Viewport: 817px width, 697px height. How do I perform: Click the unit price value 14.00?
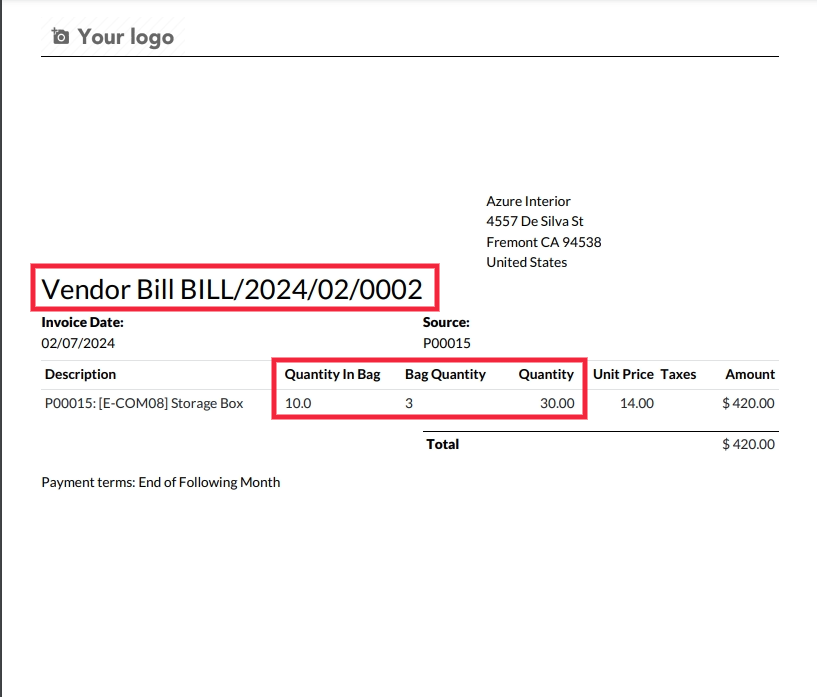pyautogui.click(x=637, y=403)
